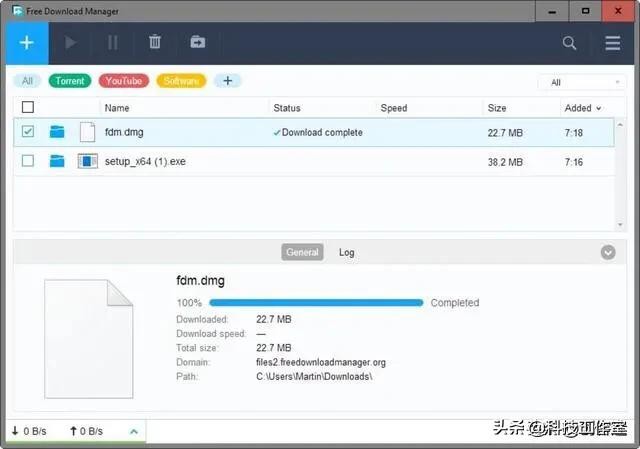Move download with folder arrow icon
Screen dimensions: 640x449
coord(198,42)
